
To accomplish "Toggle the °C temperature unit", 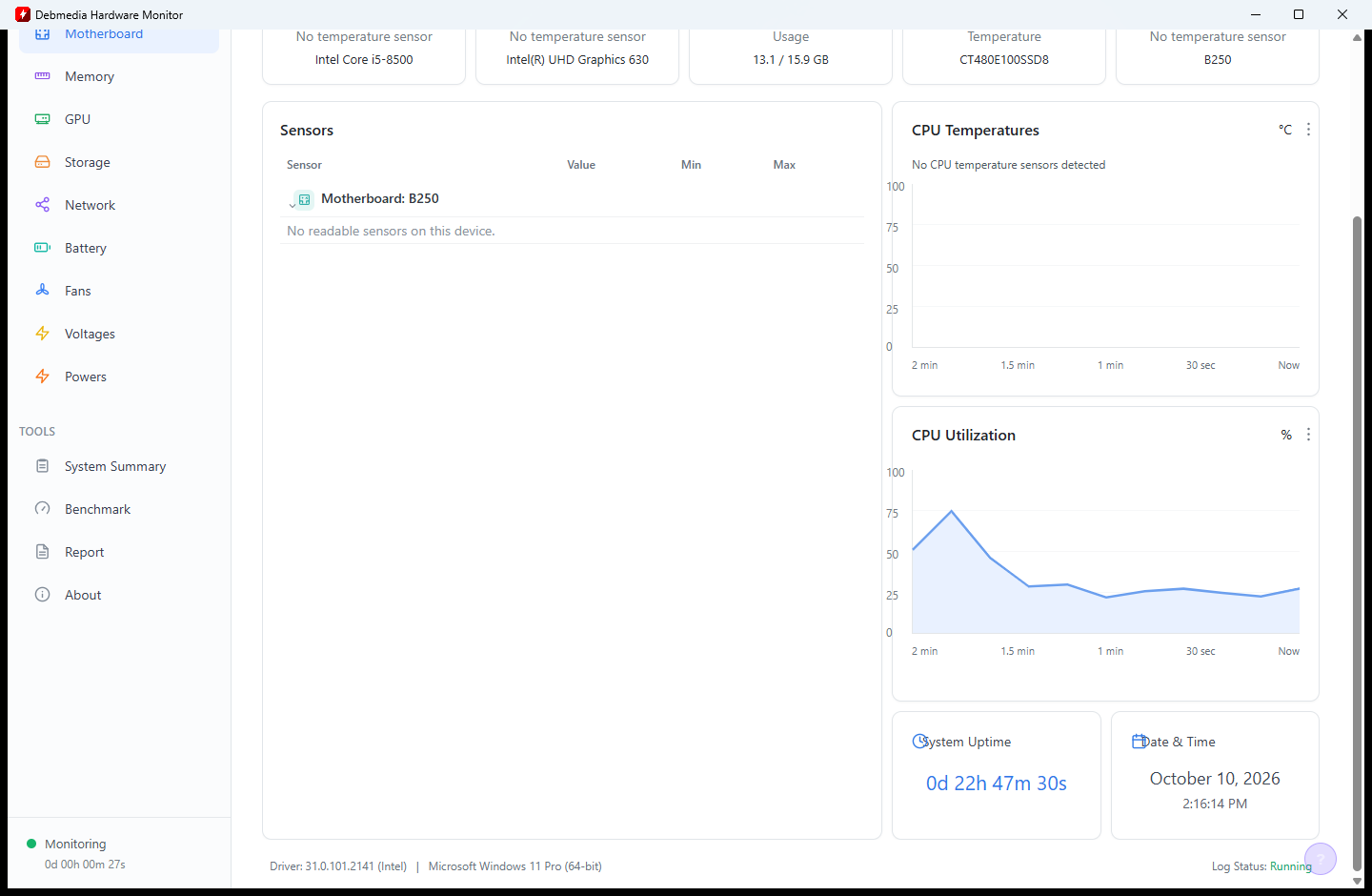I will (x=1285, y=130).
